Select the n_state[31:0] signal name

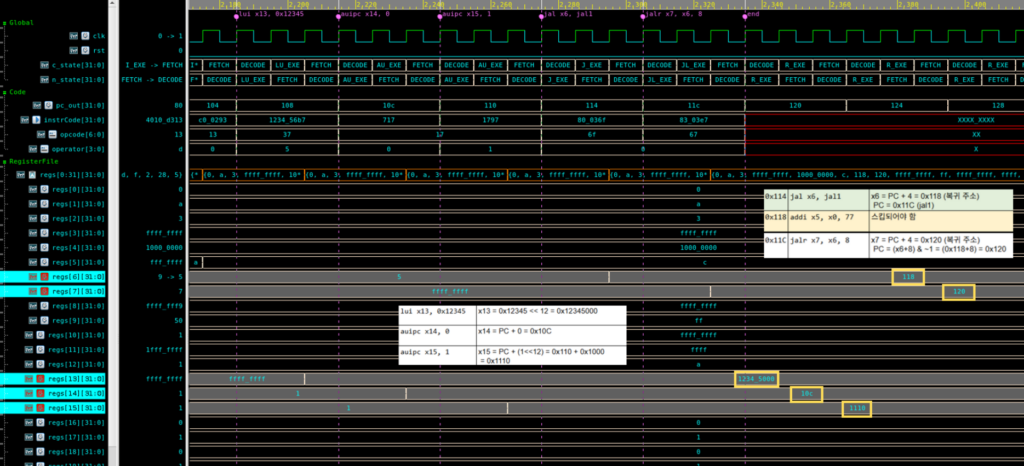click(78, 80)
